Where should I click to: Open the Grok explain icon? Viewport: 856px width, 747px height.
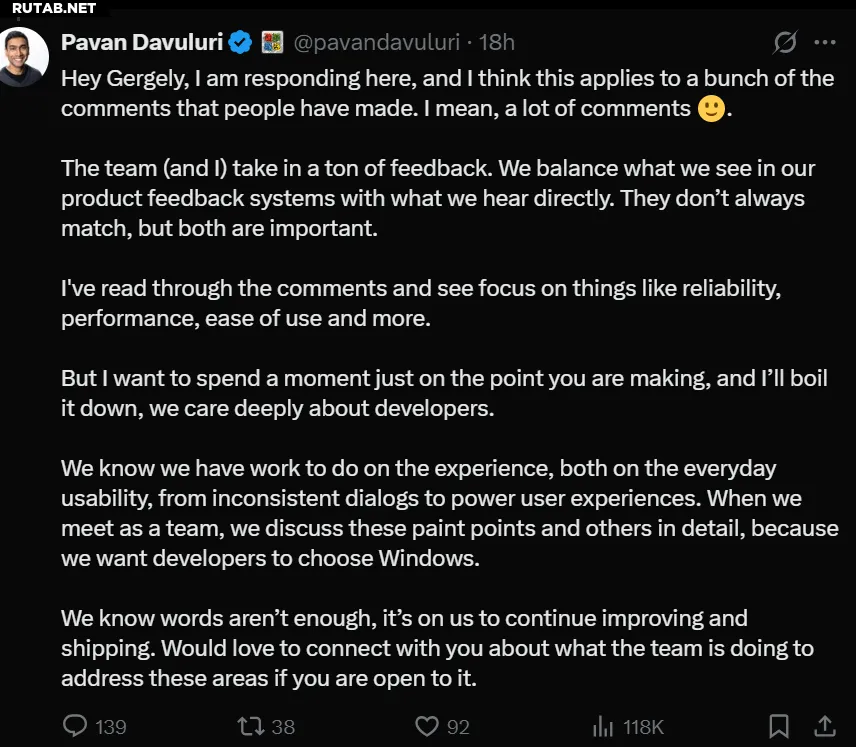[785, 42]
